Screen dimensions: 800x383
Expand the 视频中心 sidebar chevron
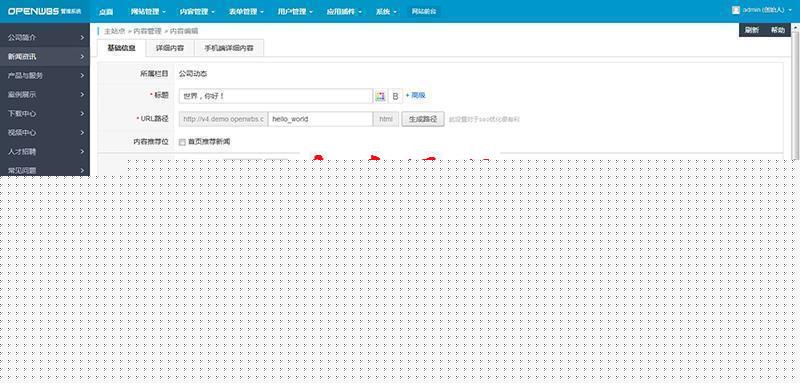tap(82, 133)
